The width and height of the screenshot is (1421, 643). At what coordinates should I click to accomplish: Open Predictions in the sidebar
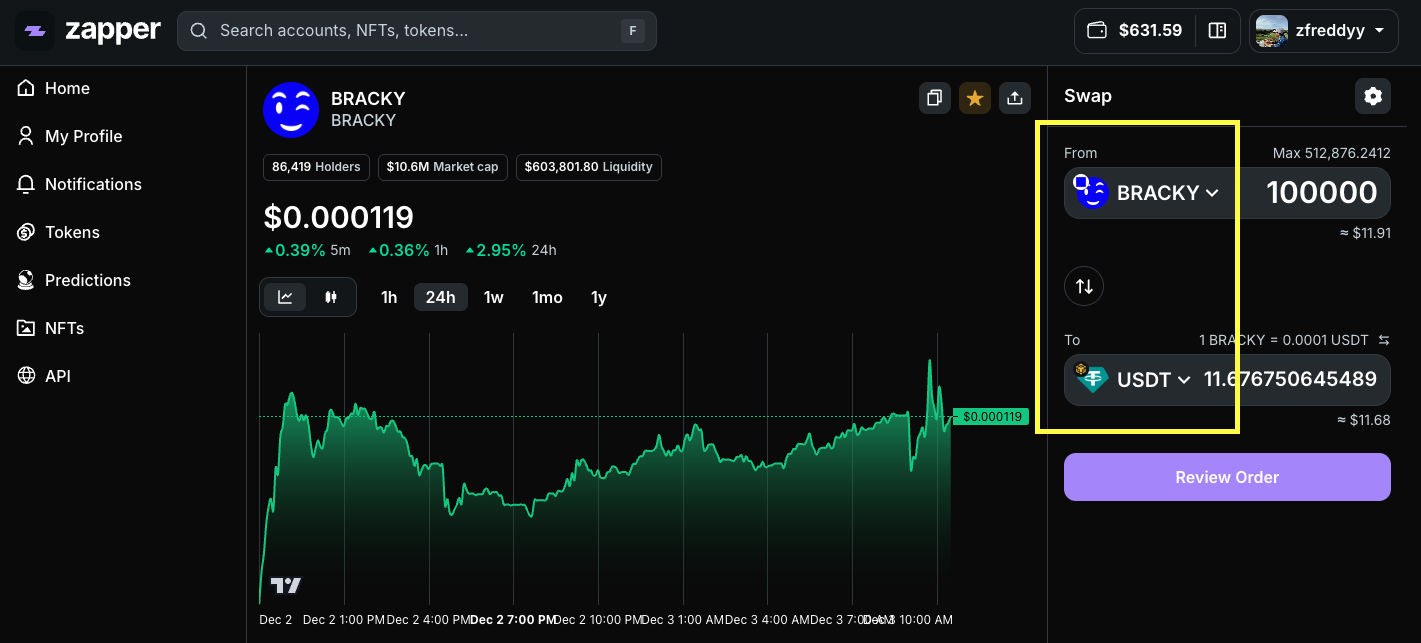pyautogui.click(x=87, y=280)
